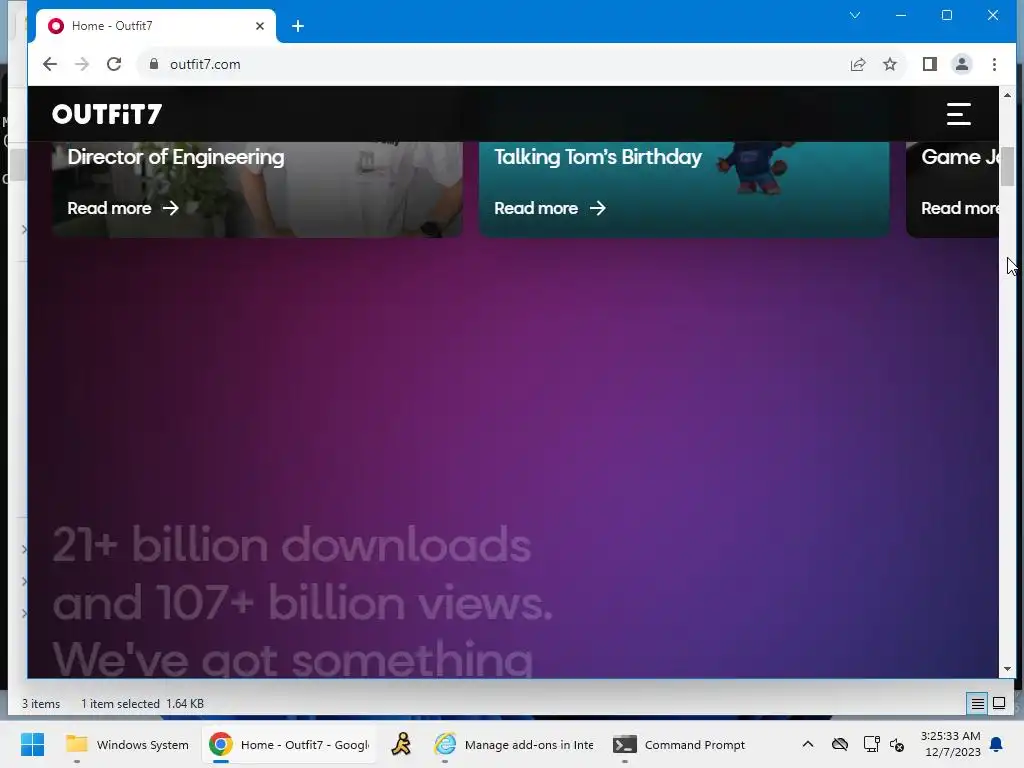The width and height of the screenshot is (1024, 768).
Task: Click the network display tray icon
Action: click(x=871, y=744)
